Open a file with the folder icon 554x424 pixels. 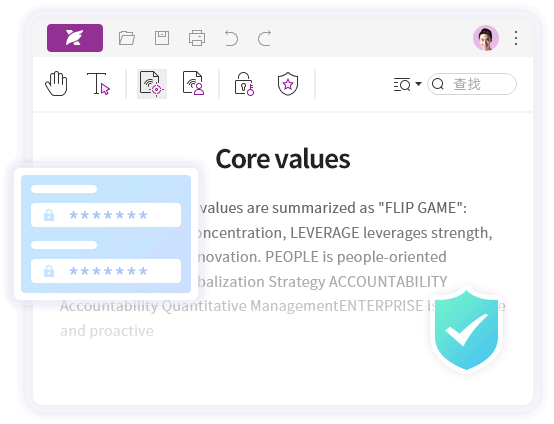(x=126, y=38)
